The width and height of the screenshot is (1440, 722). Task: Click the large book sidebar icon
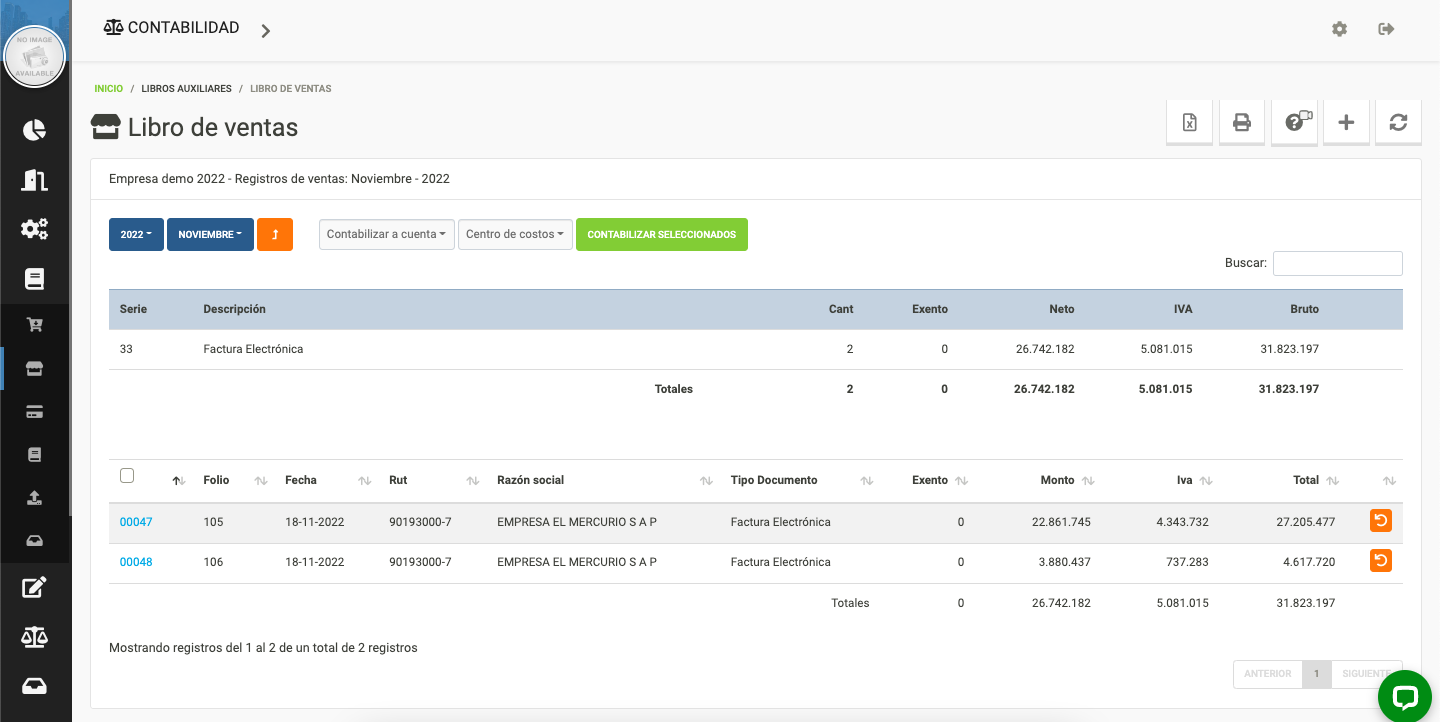(x=35, y=279)
